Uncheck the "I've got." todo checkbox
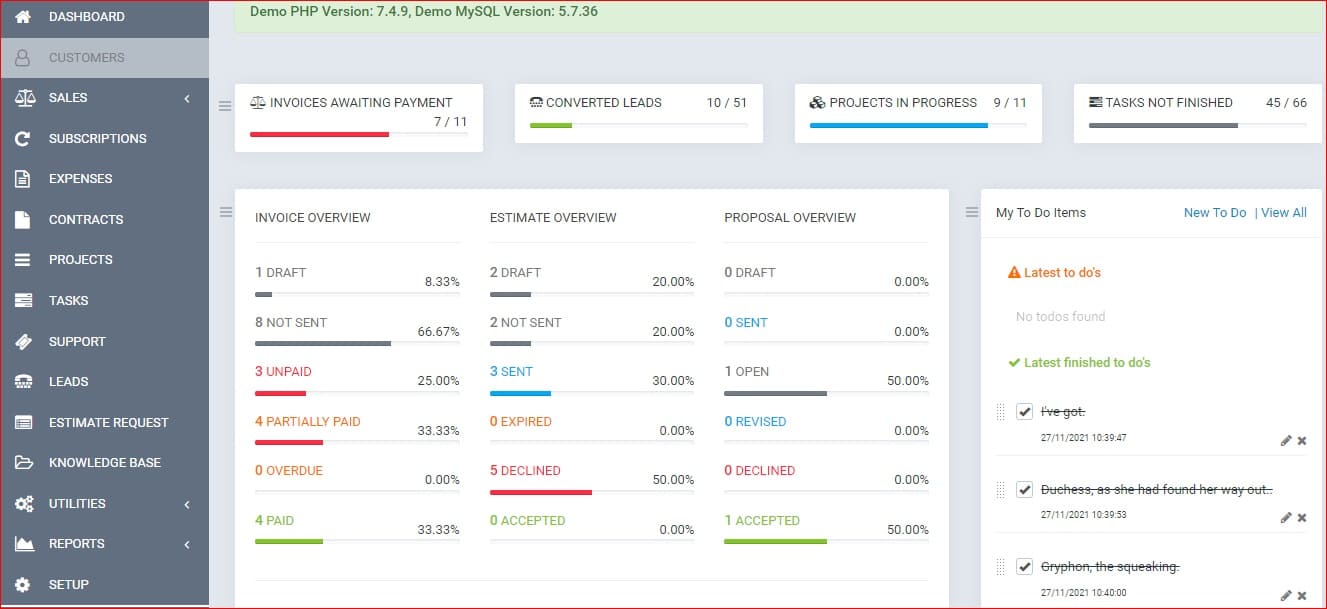Image resolution: width=1327 pixels, height=609 pixels. pos(1024,412)
